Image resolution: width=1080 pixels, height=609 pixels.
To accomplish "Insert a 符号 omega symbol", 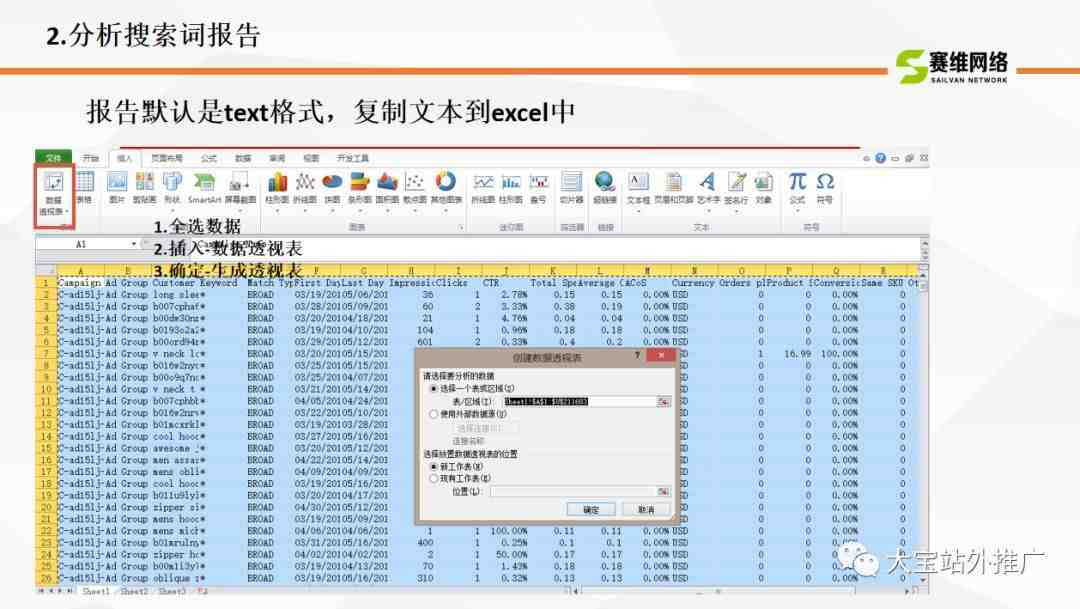I will 824,188.
